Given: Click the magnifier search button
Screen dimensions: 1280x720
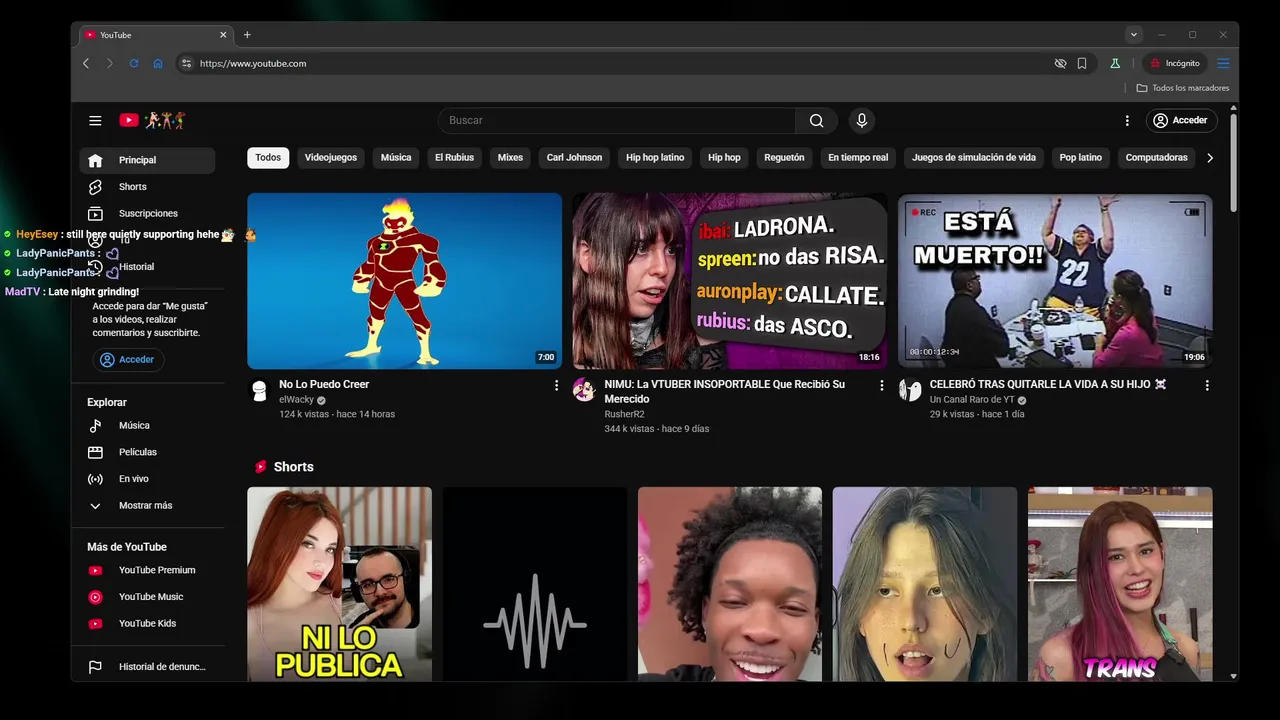Looking at the screenshot, I should pos(817,120).
